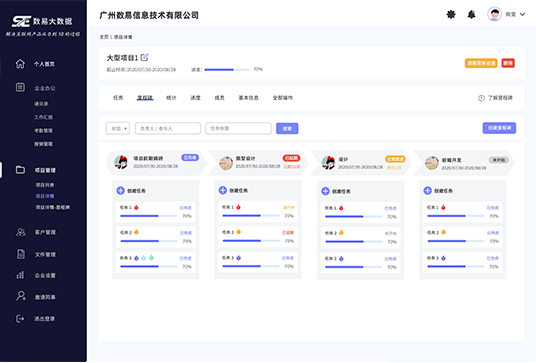Click the 了解里程碑 link
Viewport: 536px width, 363px height.
pyautogui.click(x=500, y=98)
